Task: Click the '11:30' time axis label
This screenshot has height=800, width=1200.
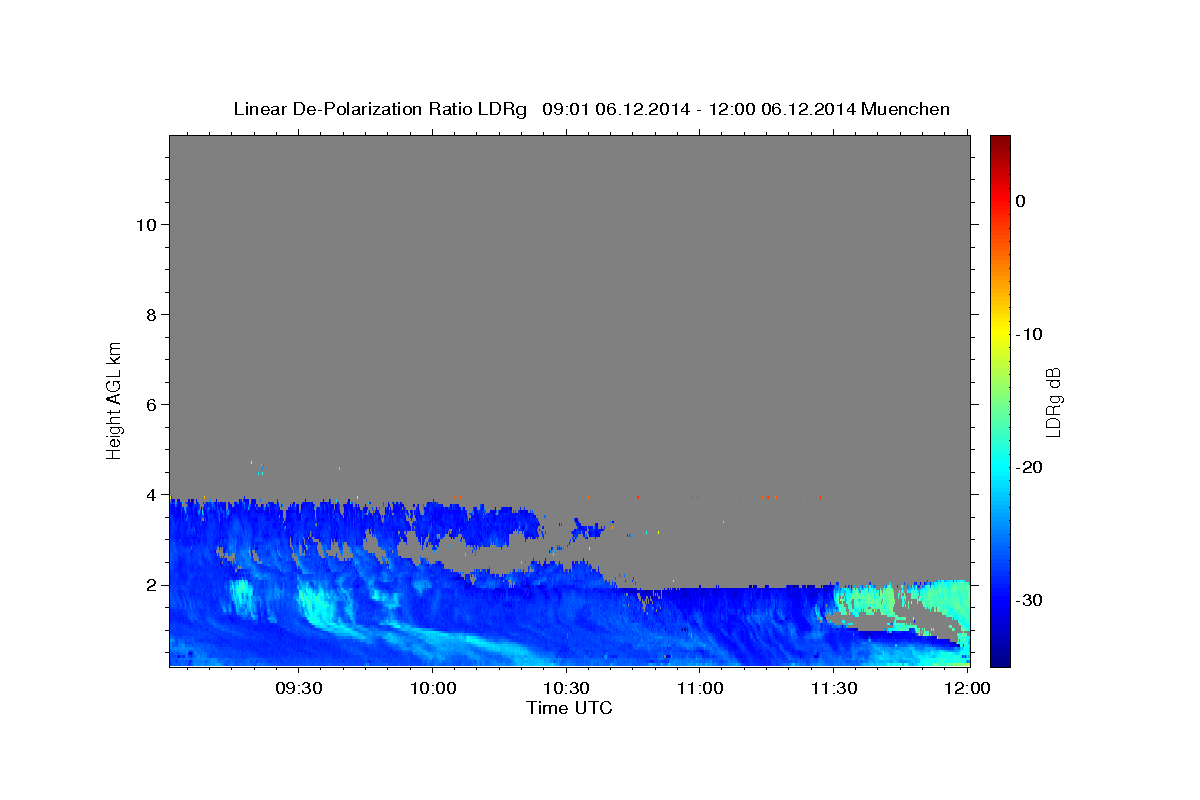Action: [x=833, y=689]
